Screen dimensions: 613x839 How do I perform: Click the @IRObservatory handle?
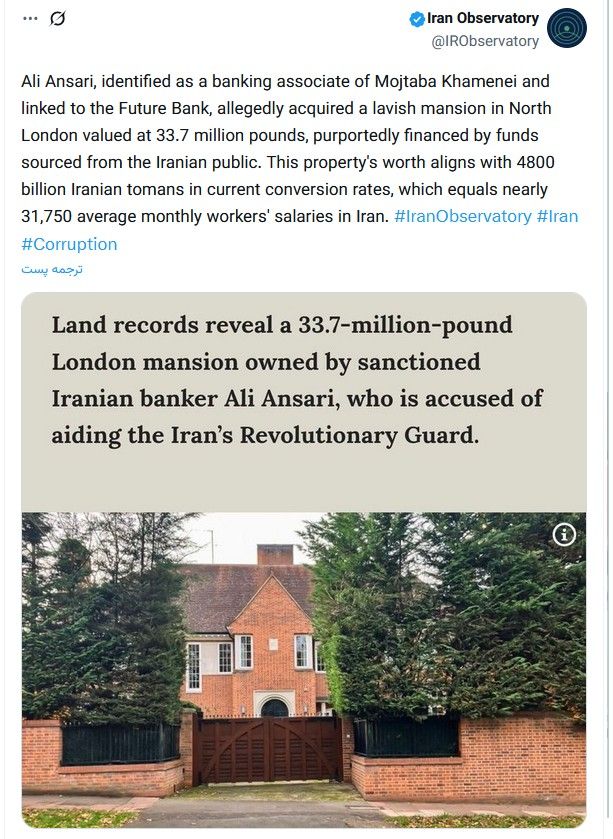(x=485, y=41)
